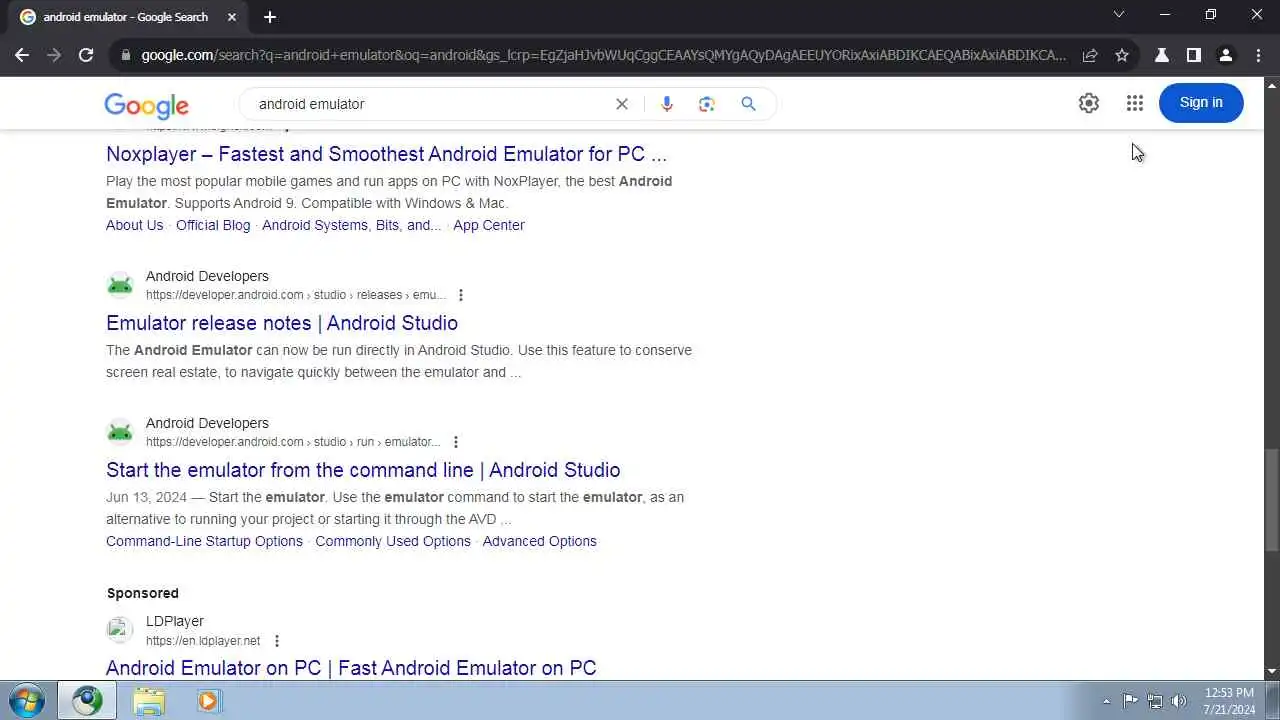Bookmark this page with star icon

(x=1122, y=55)
